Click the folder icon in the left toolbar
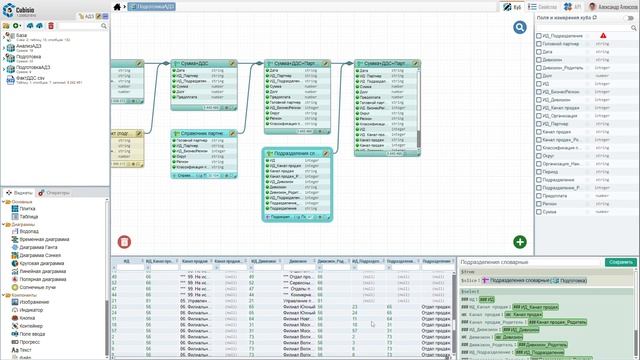The height and width of the screenshot is (360, 640). (6, 26)
